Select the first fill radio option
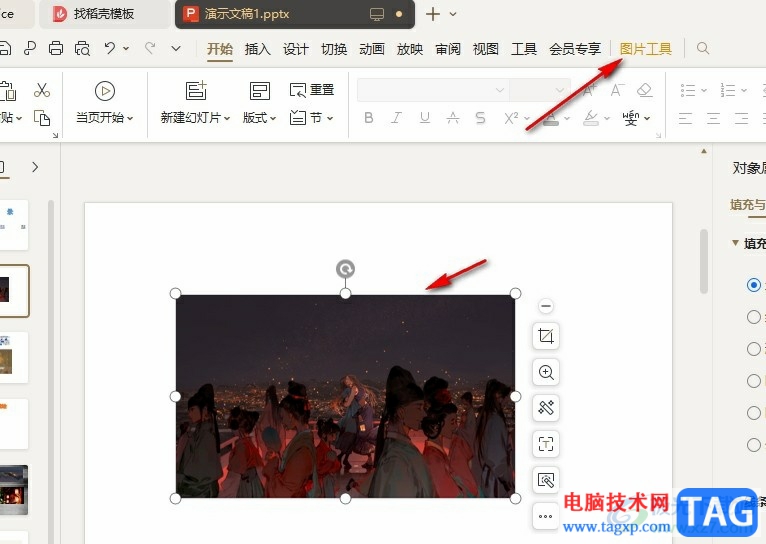The width and height of the screenshot is (766, 544). (x=754, y=285)
